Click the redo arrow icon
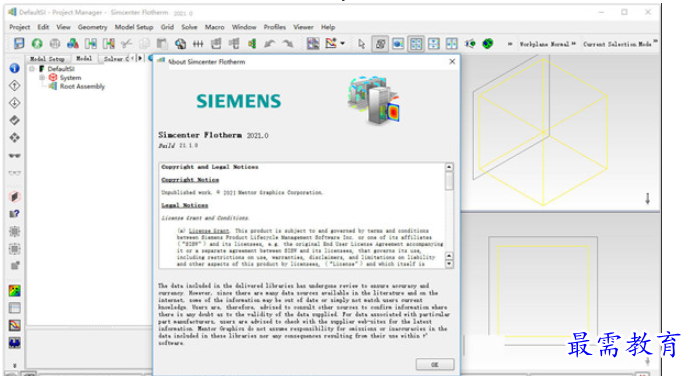Image resolution: width=689 pixels, height=376 pixels. click(x=287, y=43)
